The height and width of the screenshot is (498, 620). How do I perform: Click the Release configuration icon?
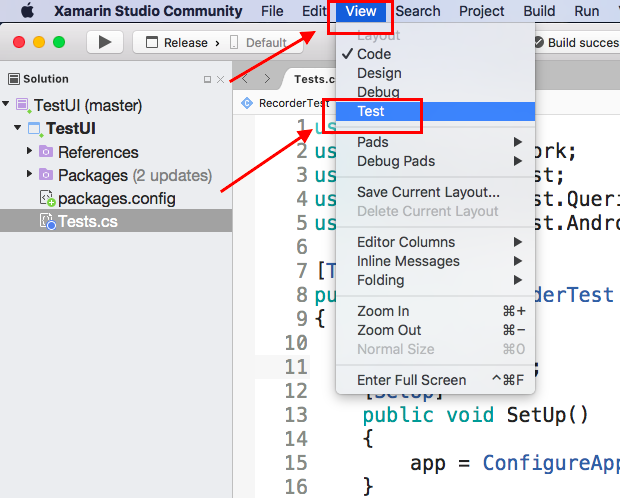point(152,42)
